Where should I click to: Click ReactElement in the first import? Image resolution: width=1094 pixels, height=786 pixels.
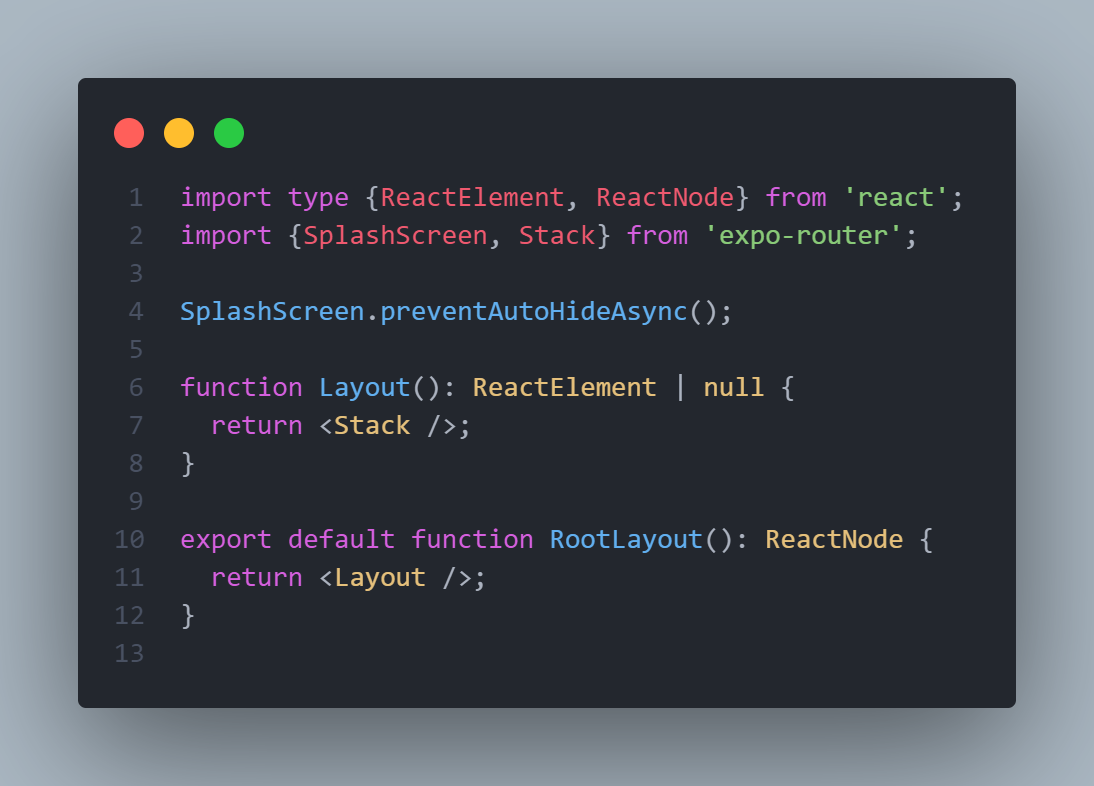coord(472,198)
